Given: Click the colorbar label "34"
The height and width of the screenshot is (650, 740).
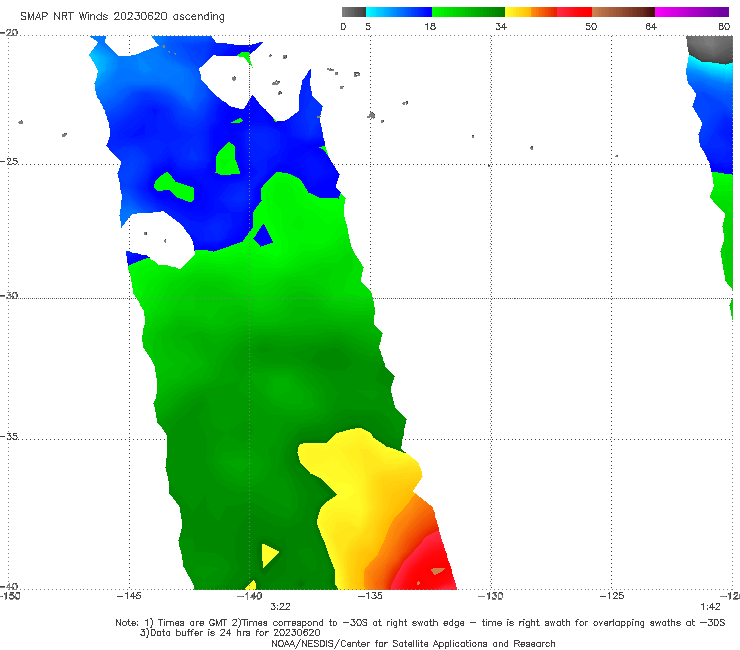Looking at the screenshot, I should 501,26.
